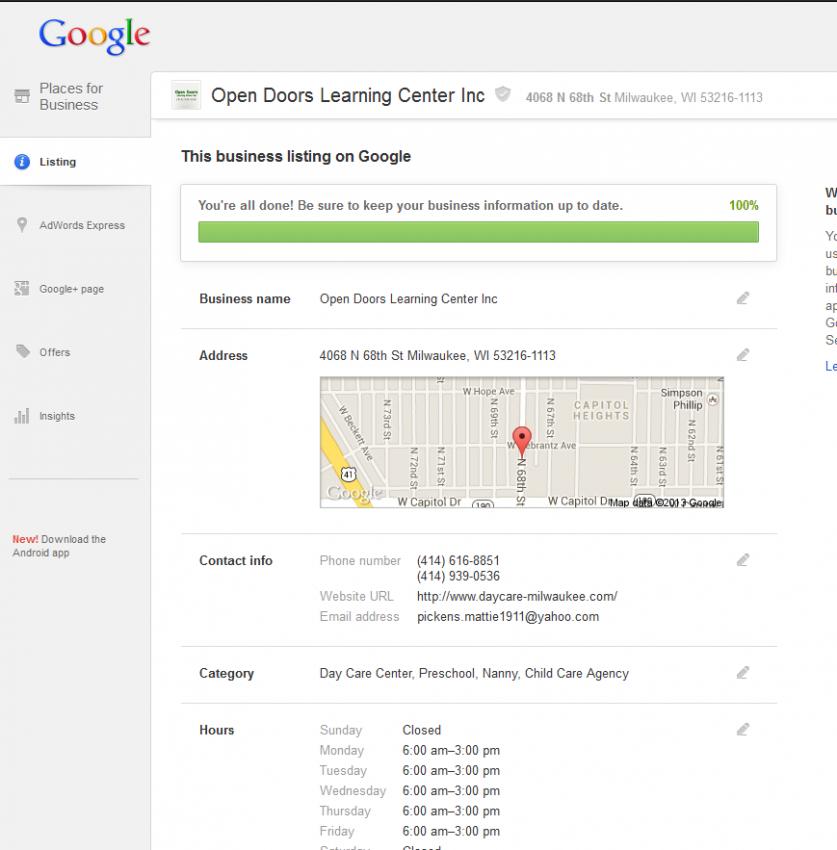837x850 pixels.
Task: Click the verified shield badge icon
Action: click(x=503, y=94)
